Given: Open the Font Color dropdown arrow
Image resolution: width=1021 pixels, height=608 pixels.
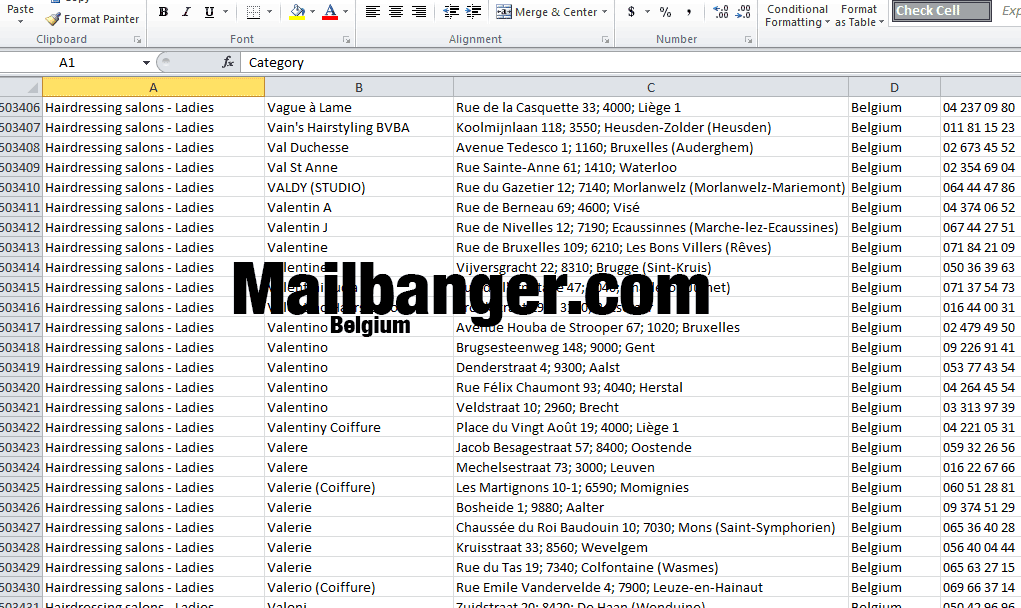Looking at the screenshot, I should (x=345, y=12).
